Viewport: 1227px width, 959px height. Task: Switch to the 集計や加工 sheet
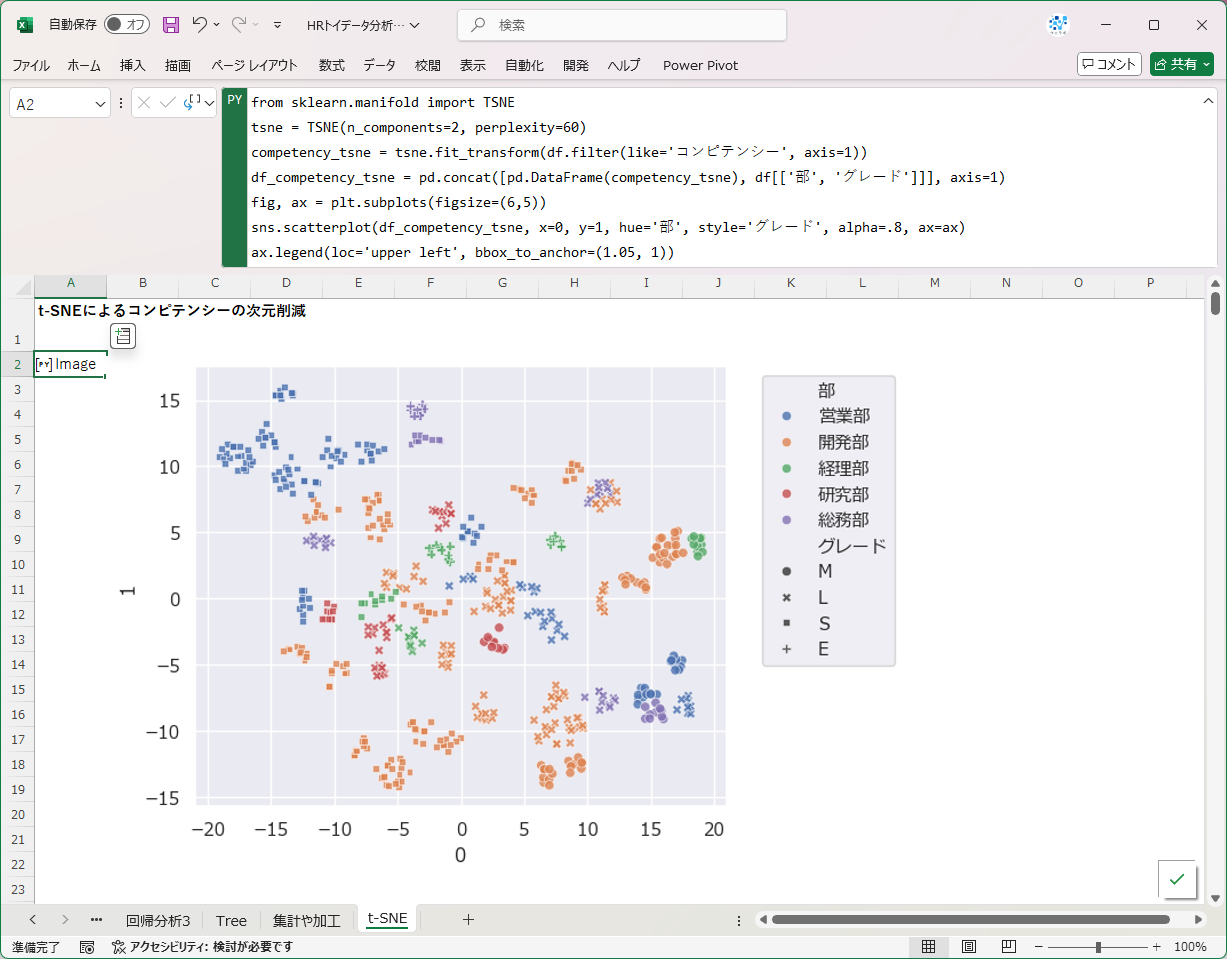tap(307, 920)
